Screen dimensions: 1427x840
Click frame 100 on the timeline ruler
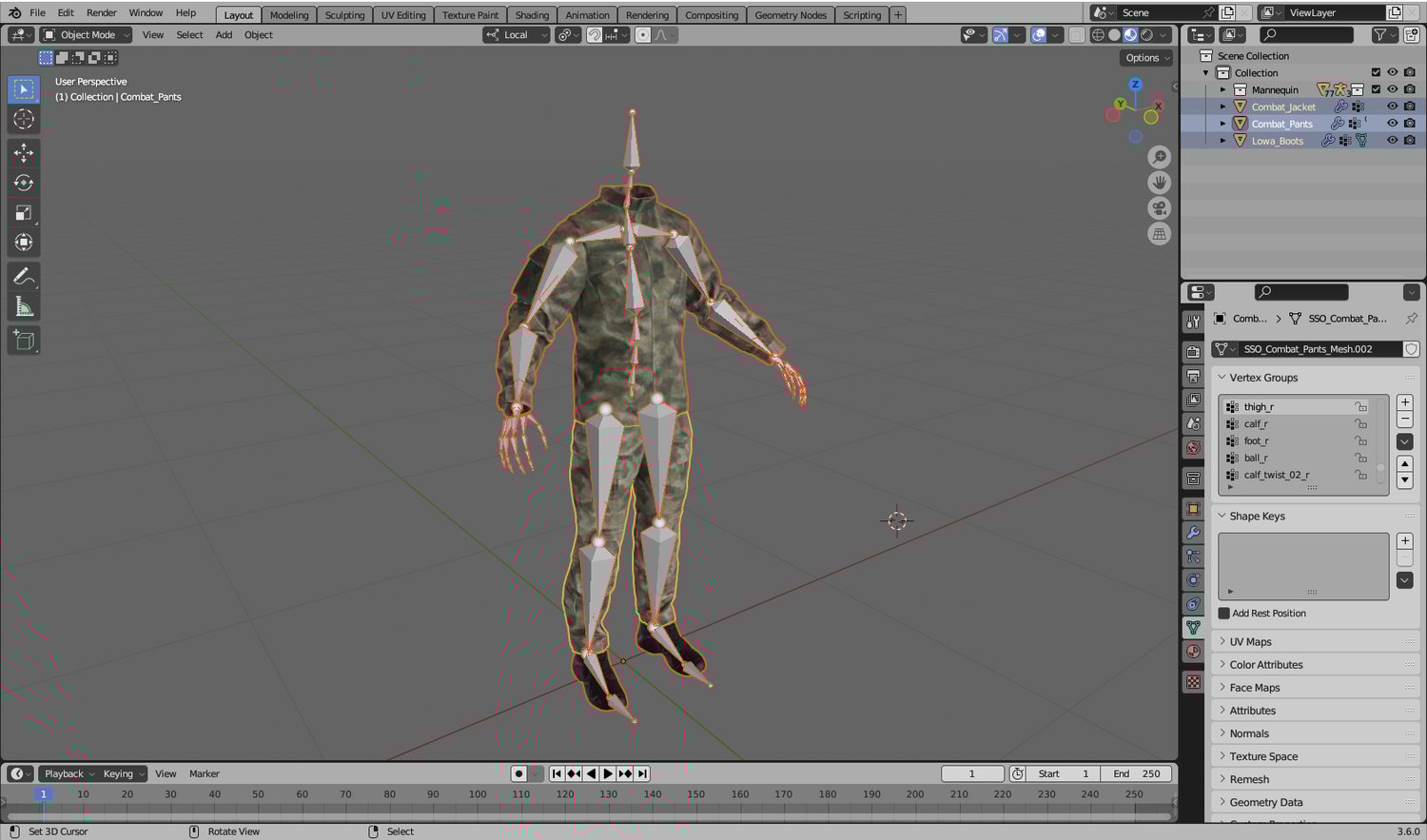[x=478, y=794]
